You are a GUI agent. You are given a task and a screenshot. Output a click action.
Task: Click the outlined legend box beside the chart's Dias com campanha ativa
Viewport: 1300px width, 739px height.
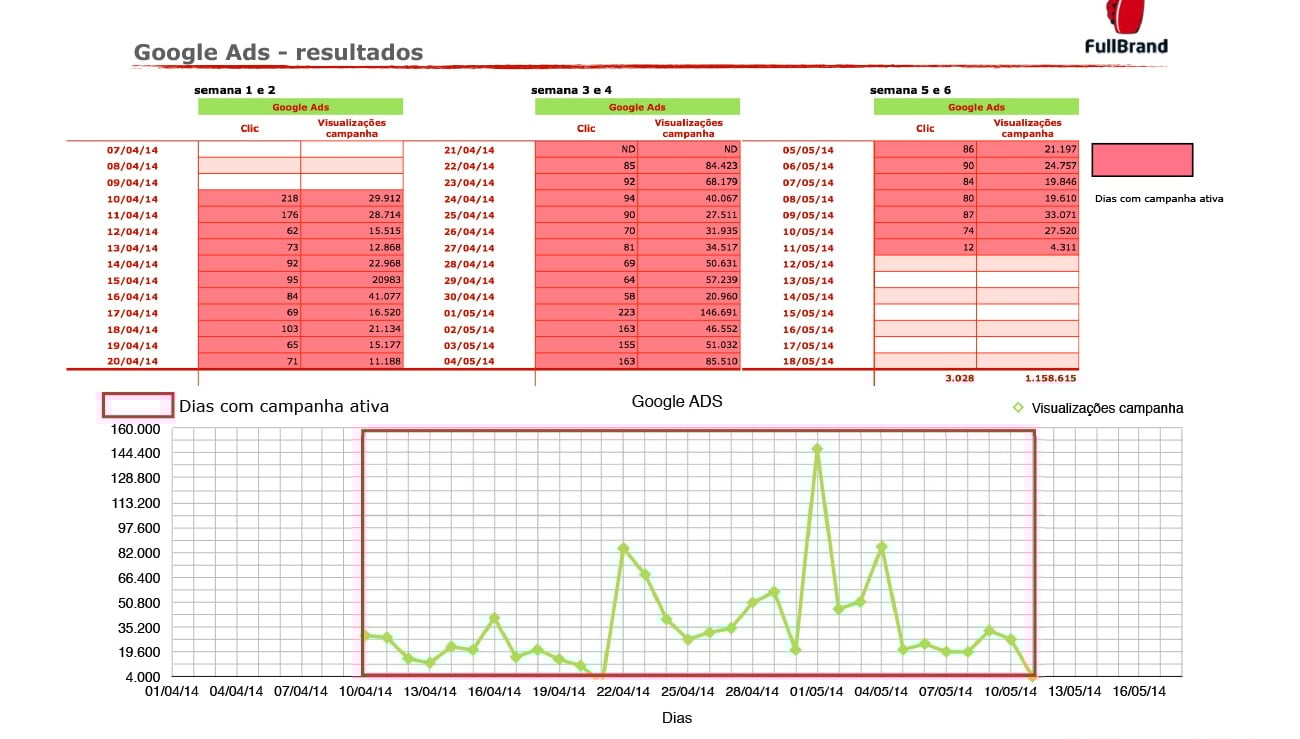(x=138, y=405)
